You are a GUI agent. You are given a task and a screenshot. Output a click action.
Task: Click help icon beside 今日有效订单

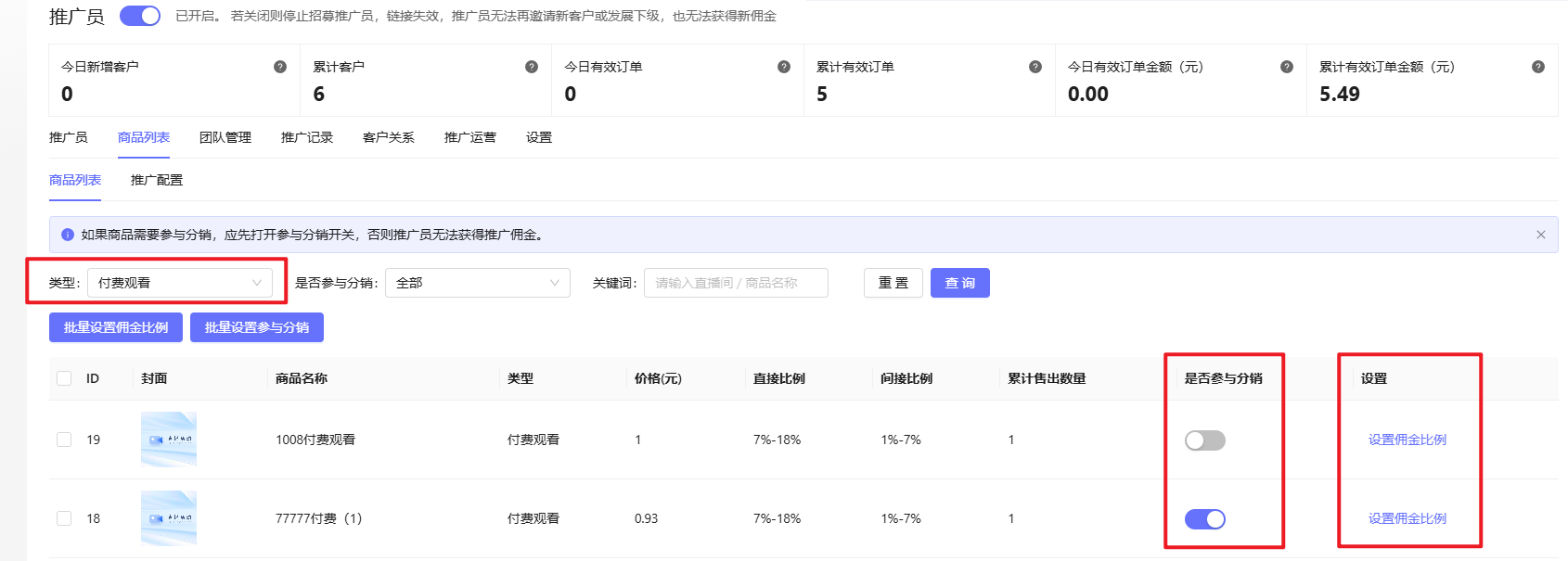[784, 67]
